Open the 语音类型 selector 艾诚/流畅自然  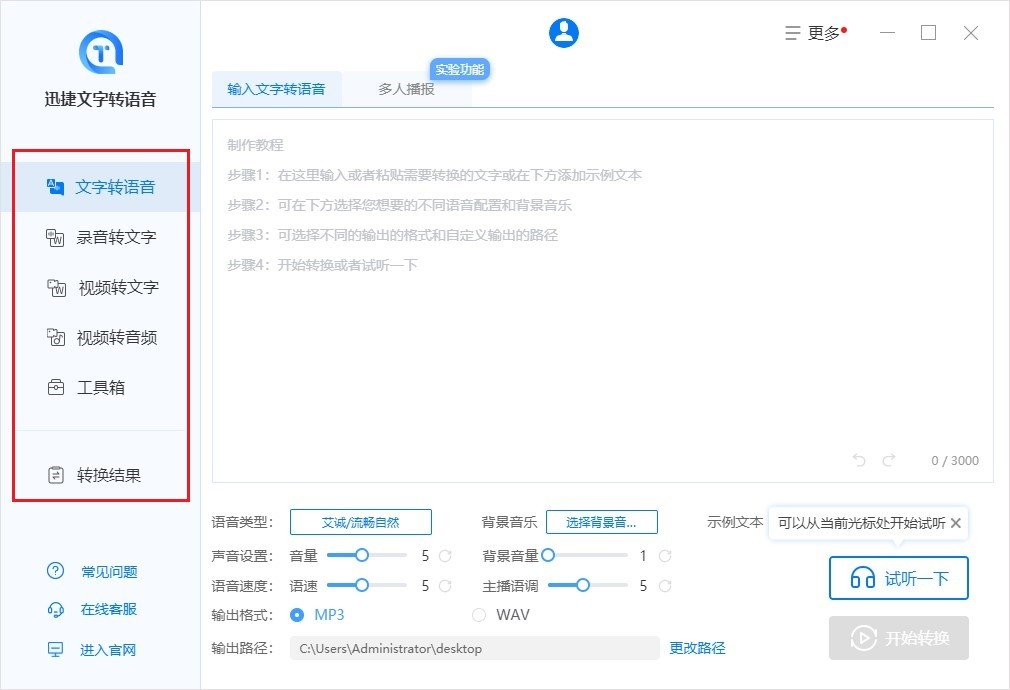point(361,522)
